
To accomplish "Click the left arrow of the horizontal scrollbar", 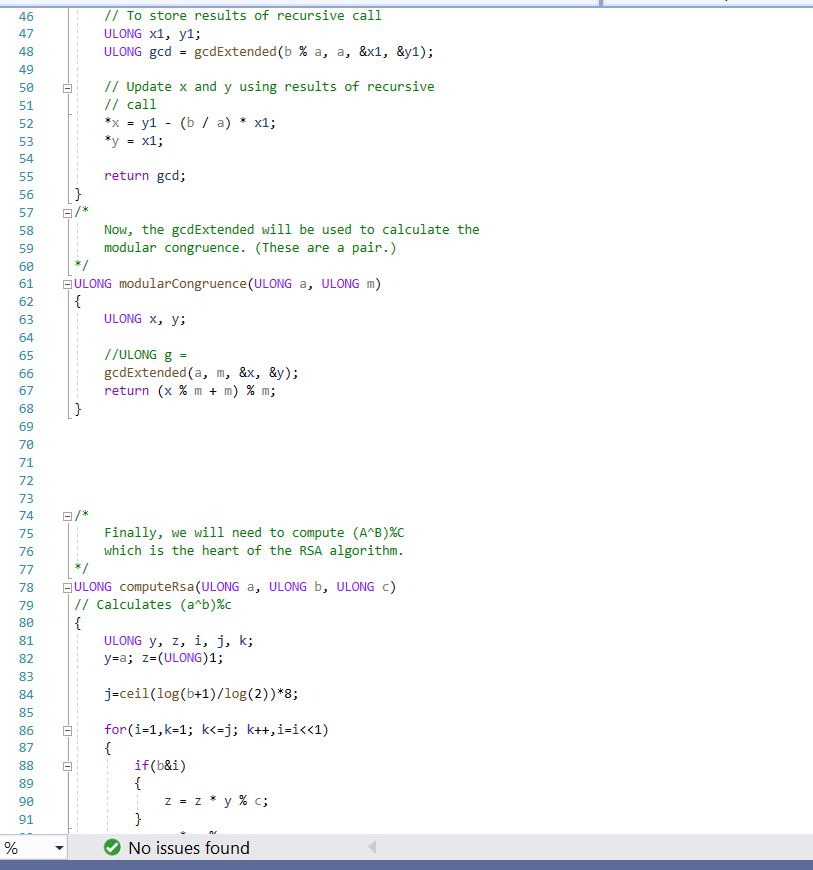I will tap(372, 847).
